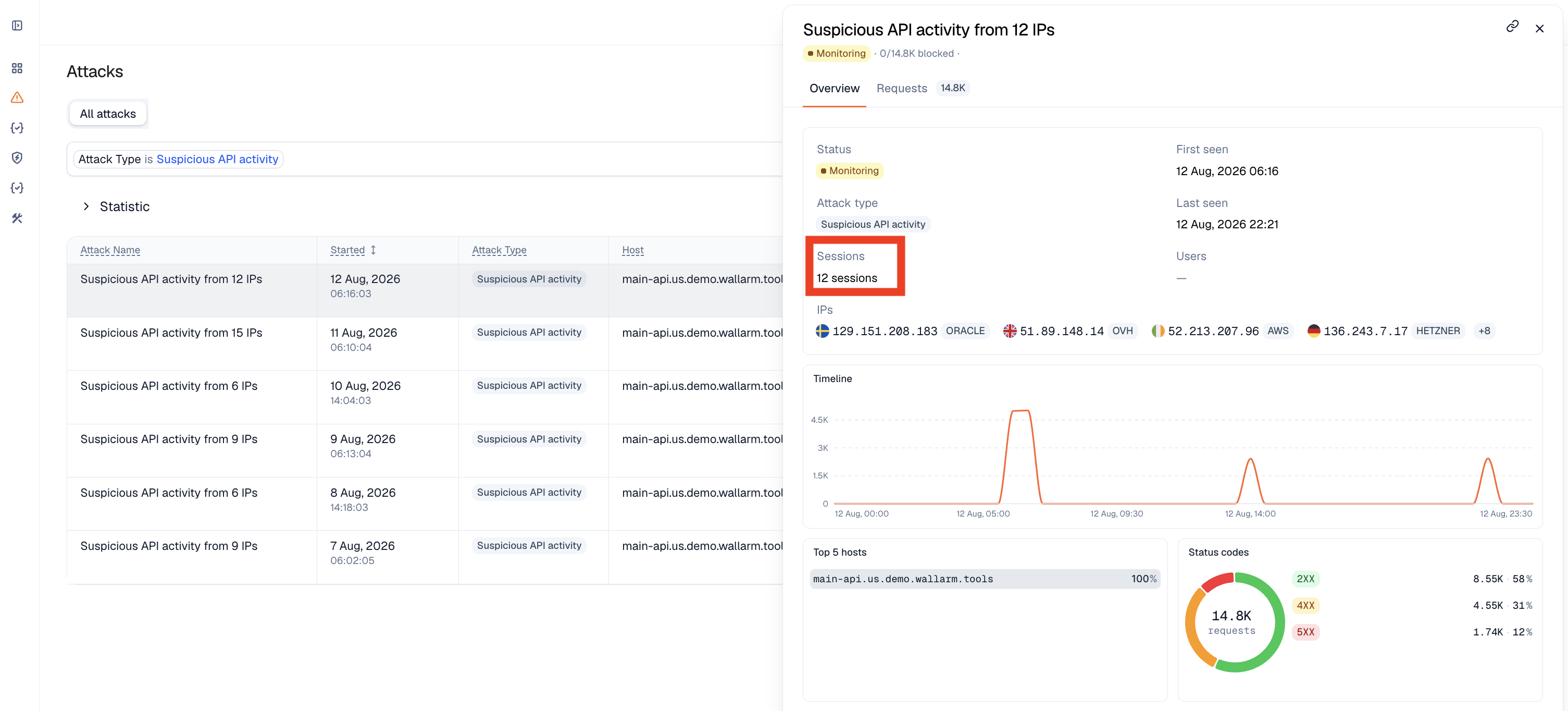The width and height of the screenshot is (1568, 711).
Task: Copy link to attack details panel
Action: point(1512,26)
